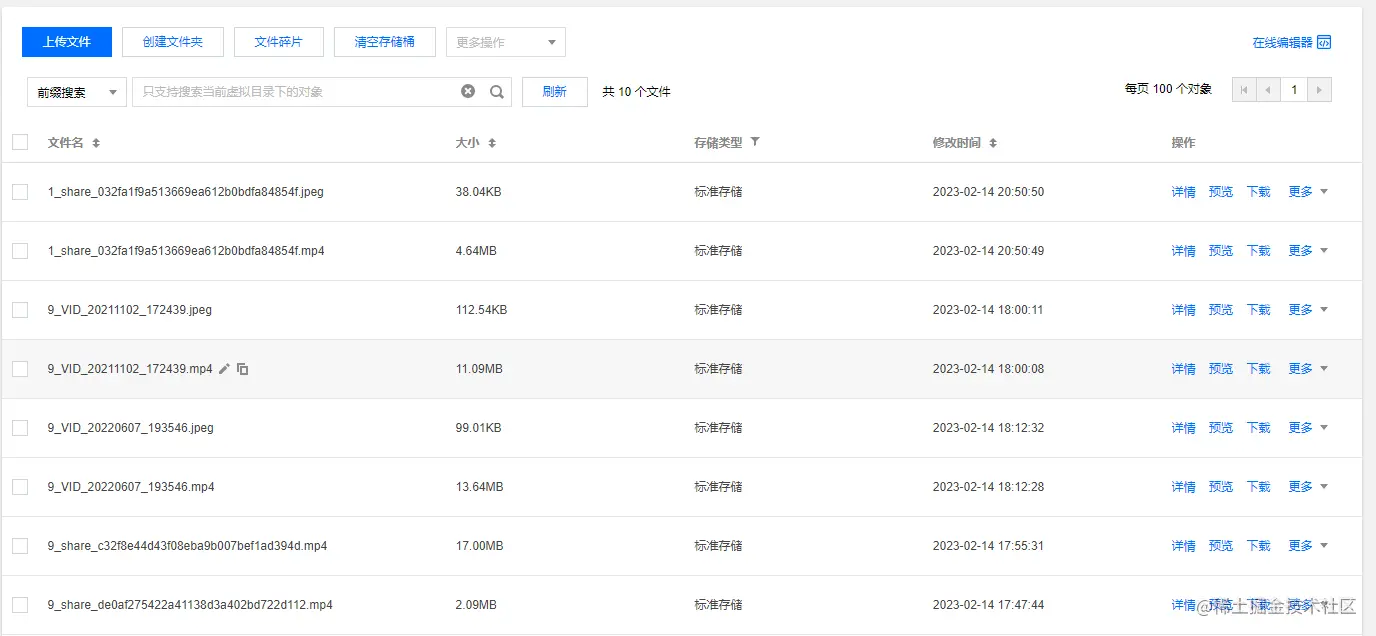The image size is (1376, 636).
Task: Check the 9_VID_20211102_172439.mp4 row
Action: pos(20,369)
